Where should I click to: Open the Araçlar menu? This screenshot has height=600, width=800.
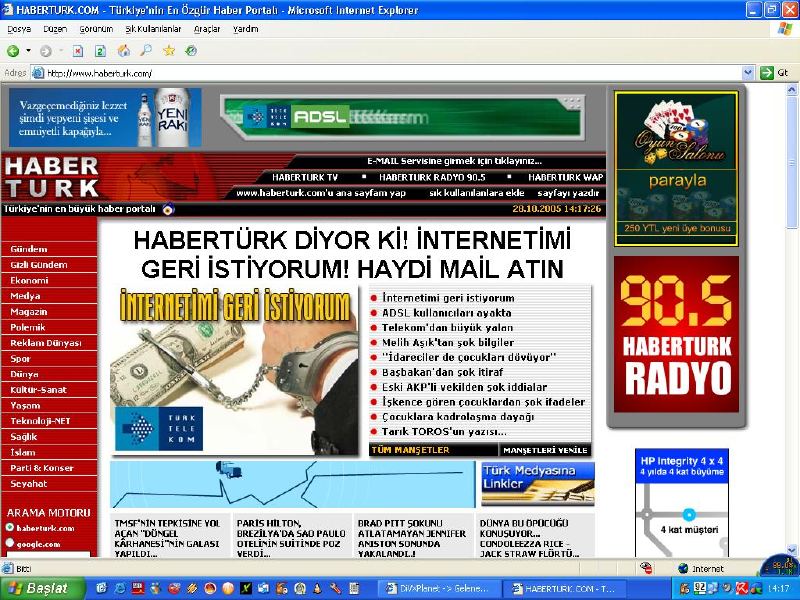coord(207,29)
